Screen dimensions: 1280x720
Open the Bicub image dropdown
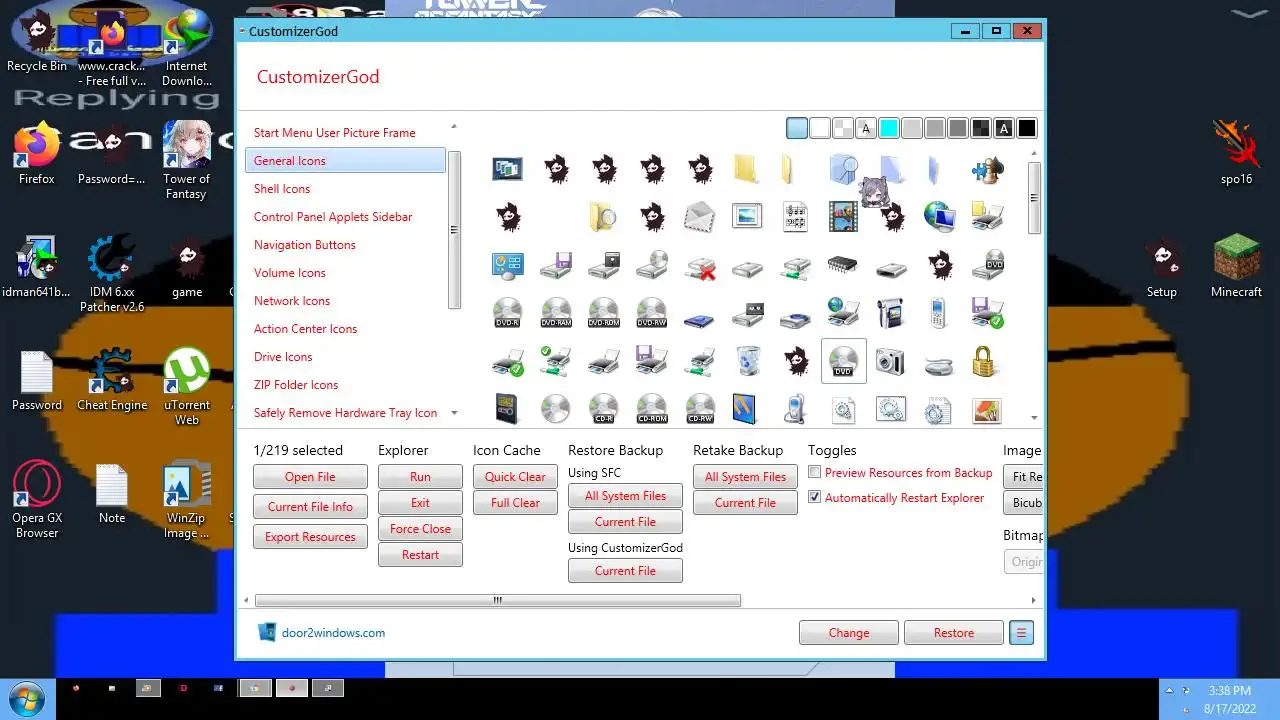point(1024,503)
